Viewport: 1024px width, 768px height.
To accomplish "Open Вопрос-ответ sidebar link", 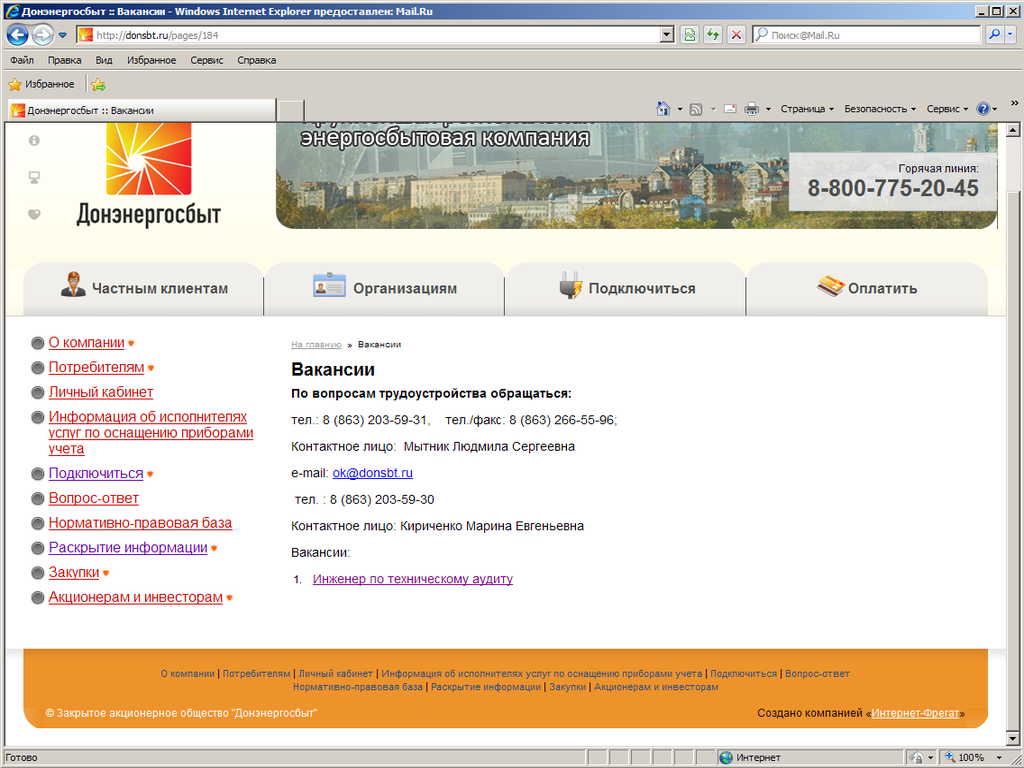I will pos(93,498).
